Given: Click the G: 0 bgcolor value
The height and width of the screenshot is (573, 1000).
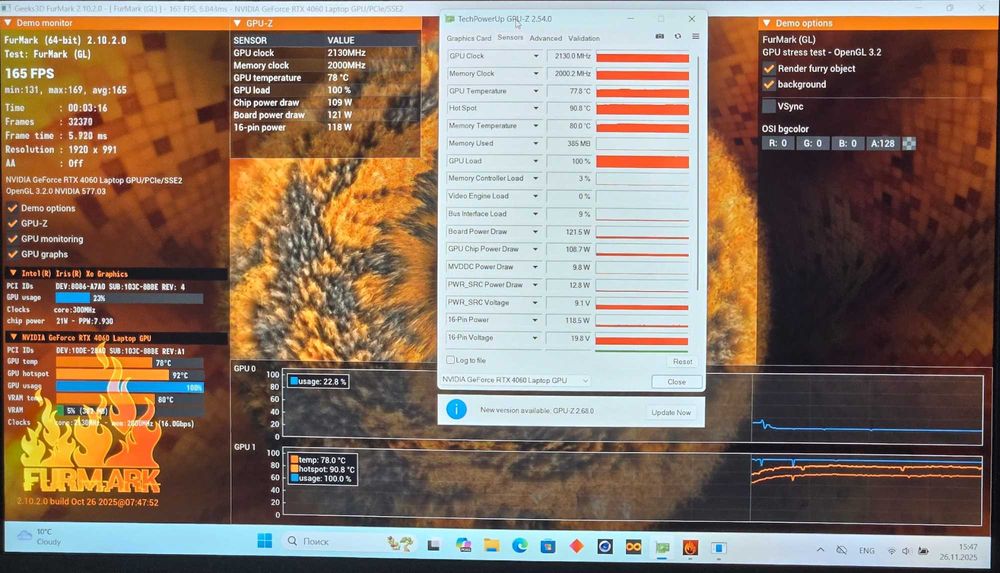Looking at the screenshot, I should click(812, 144).
